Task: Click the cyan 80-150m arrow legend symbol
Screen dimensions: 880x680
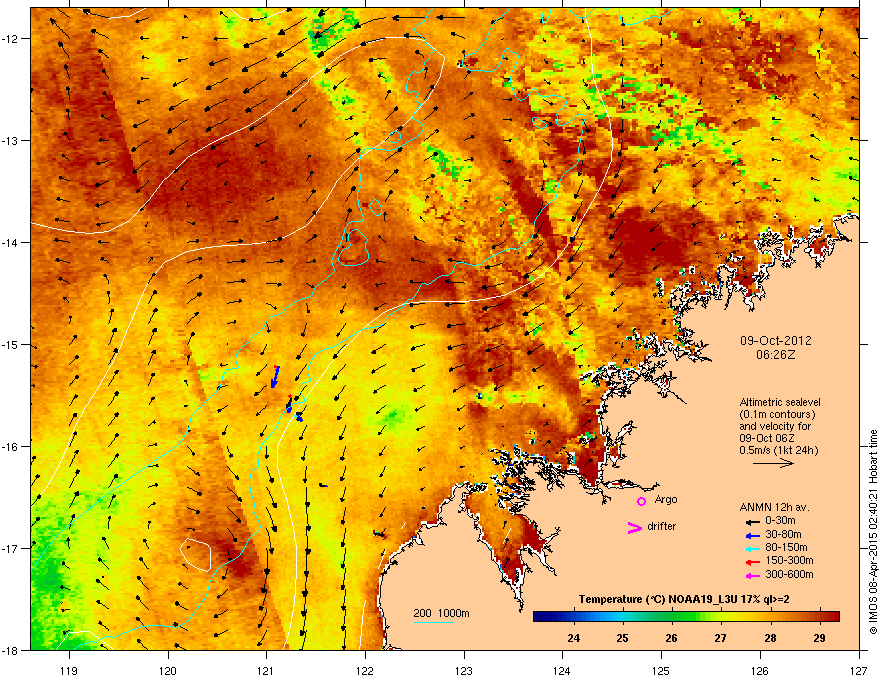Action: tap(753, 548)
